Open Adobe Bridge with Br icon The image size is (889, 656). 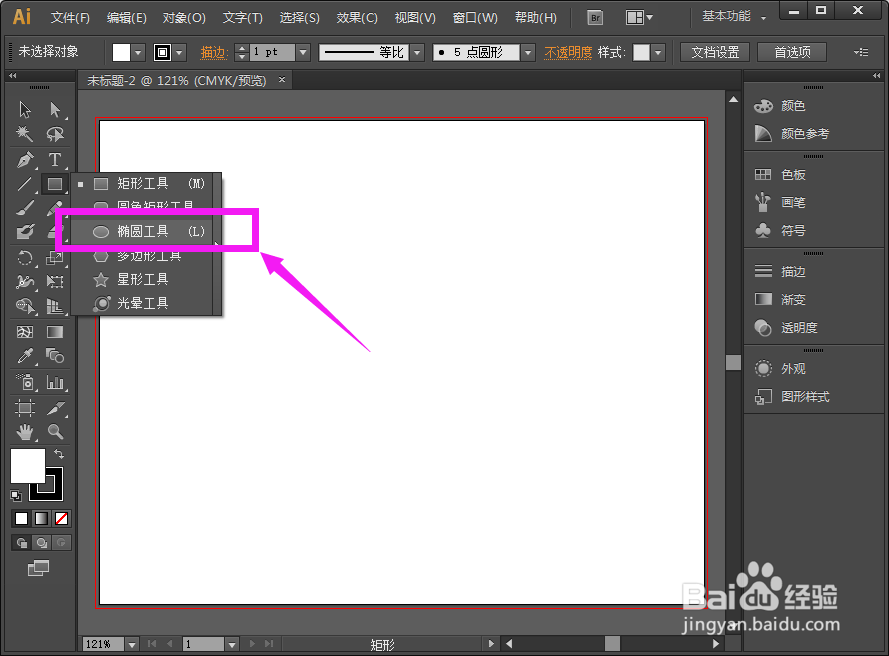595,18
